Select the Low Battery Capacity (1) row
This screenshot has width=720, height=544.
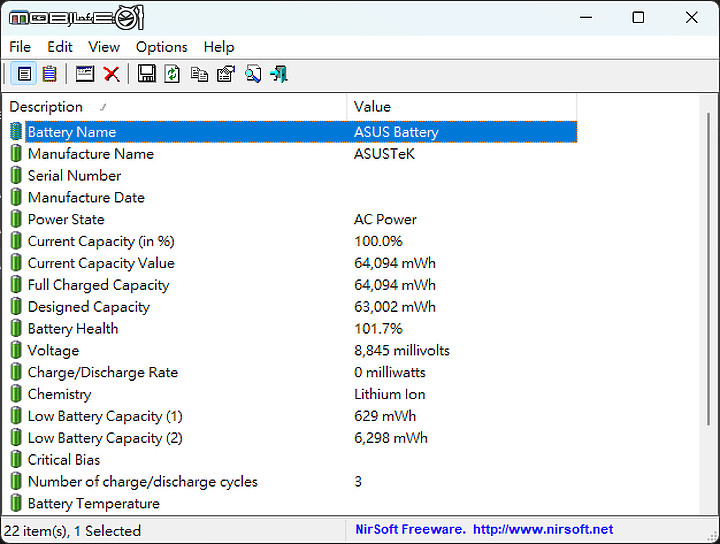[293, 416]
